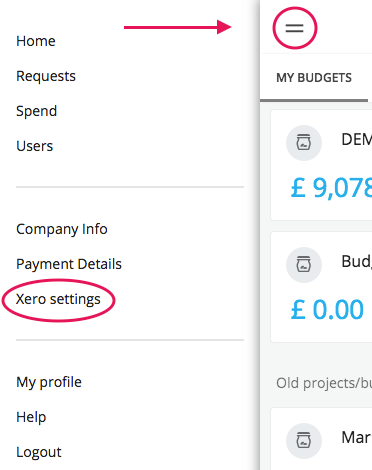Open the Spend menu item
This screenshot has height=470, width=372.
[37, 111]
